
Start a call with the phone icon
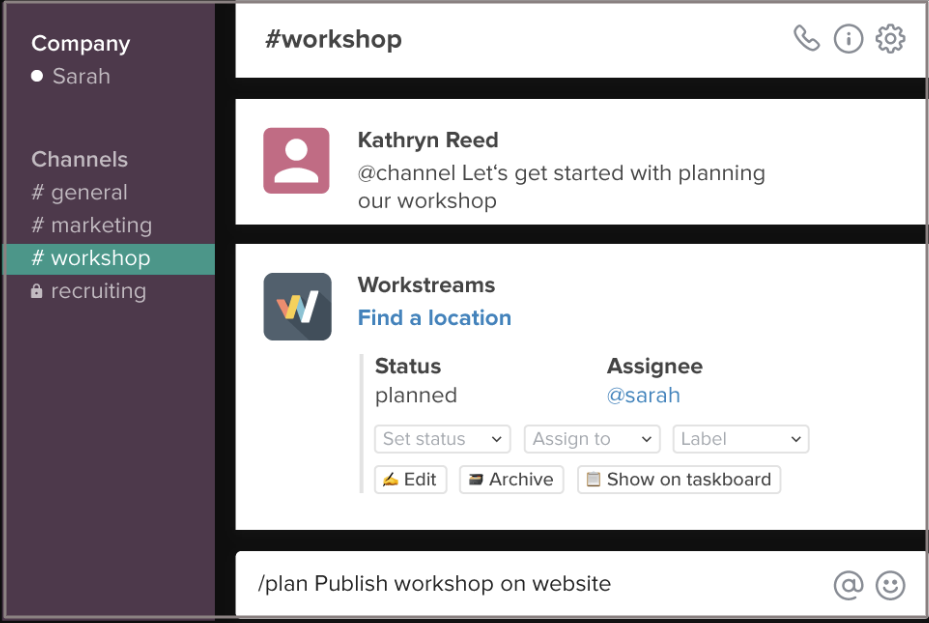(x=806, y=39)
